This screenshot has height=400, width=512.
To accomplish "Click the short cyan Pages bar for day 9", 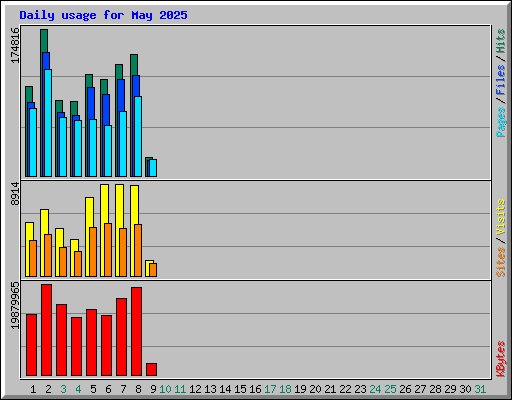I will click(153, 168).
